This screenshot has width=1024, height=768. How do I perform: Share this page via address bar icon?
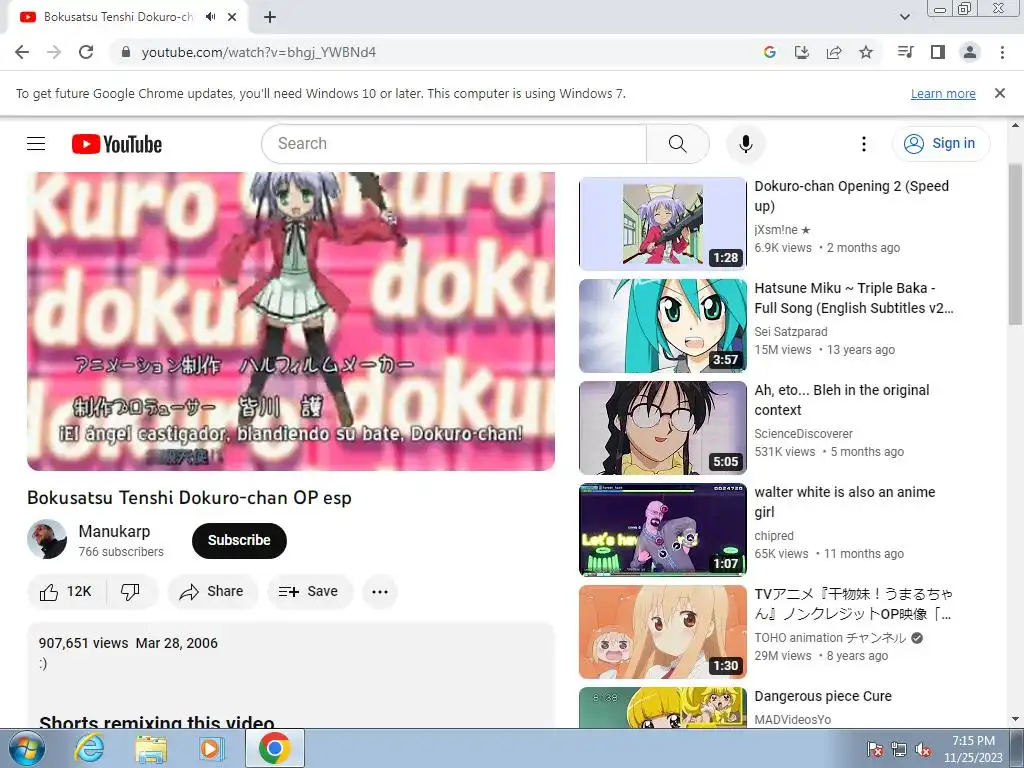(834, 52)
